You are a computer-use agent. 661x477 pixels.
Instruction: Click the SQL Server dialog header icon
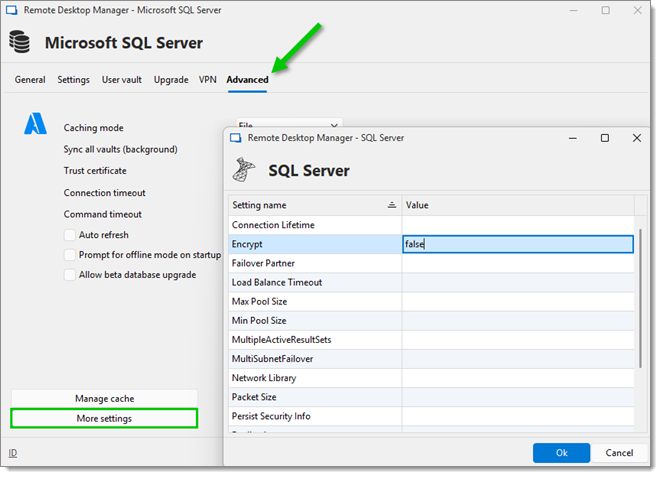[x=244, y=170]
